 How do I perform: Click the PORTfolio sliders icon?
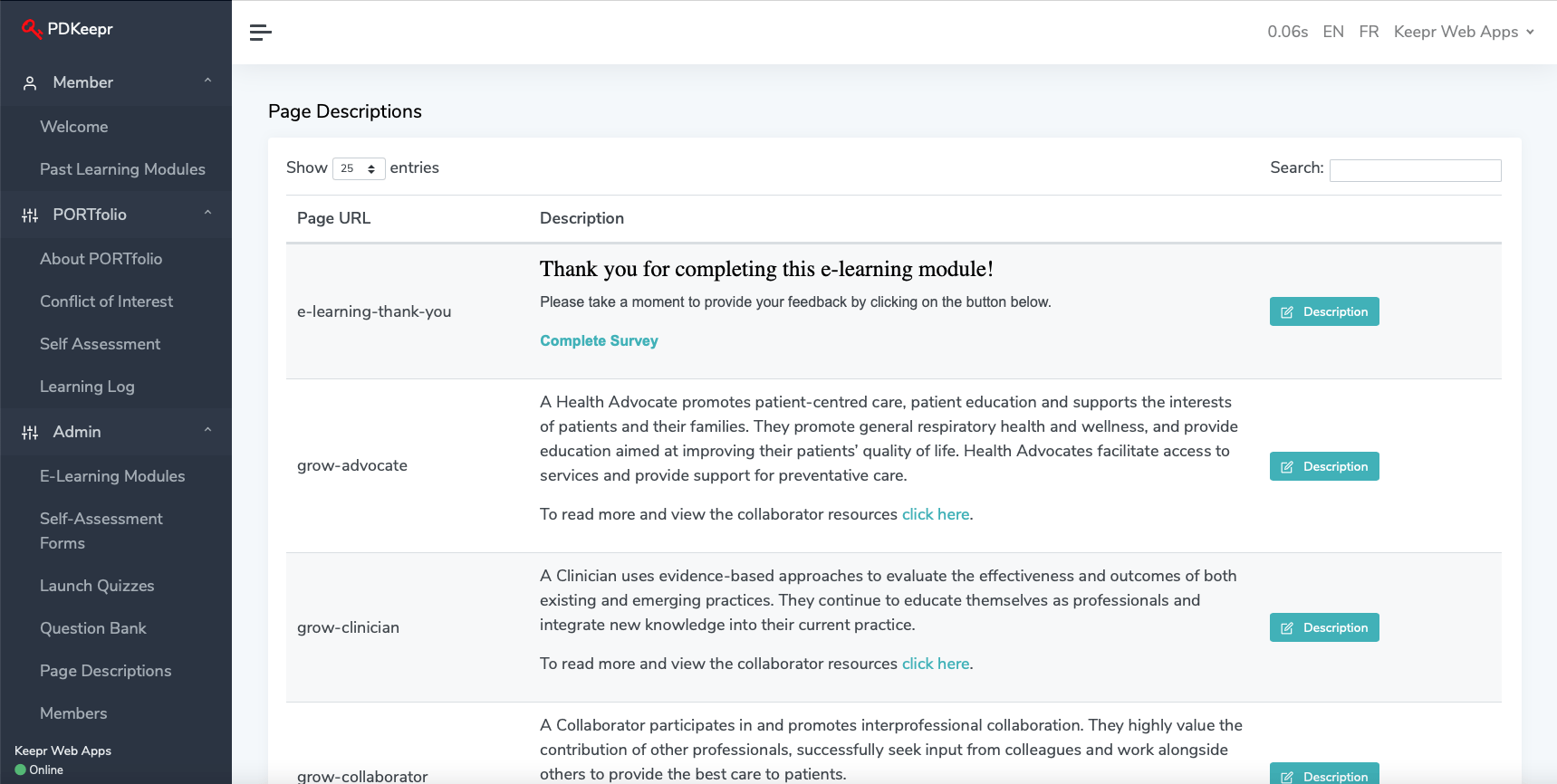[30, 215]
